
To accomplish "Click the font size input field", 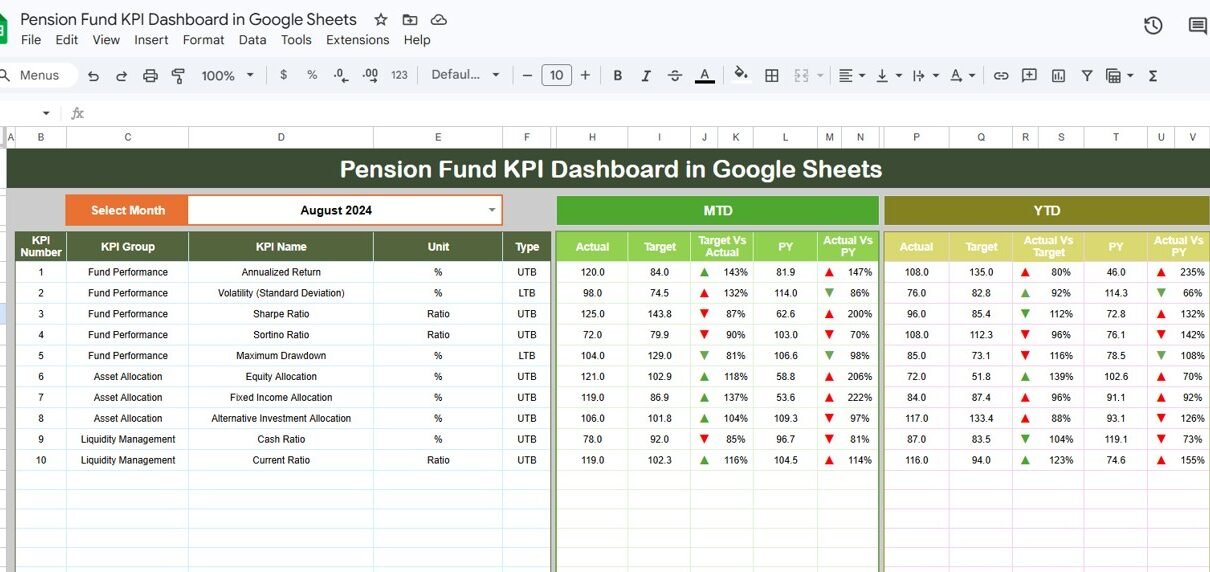I will click(x=556, y=75).
